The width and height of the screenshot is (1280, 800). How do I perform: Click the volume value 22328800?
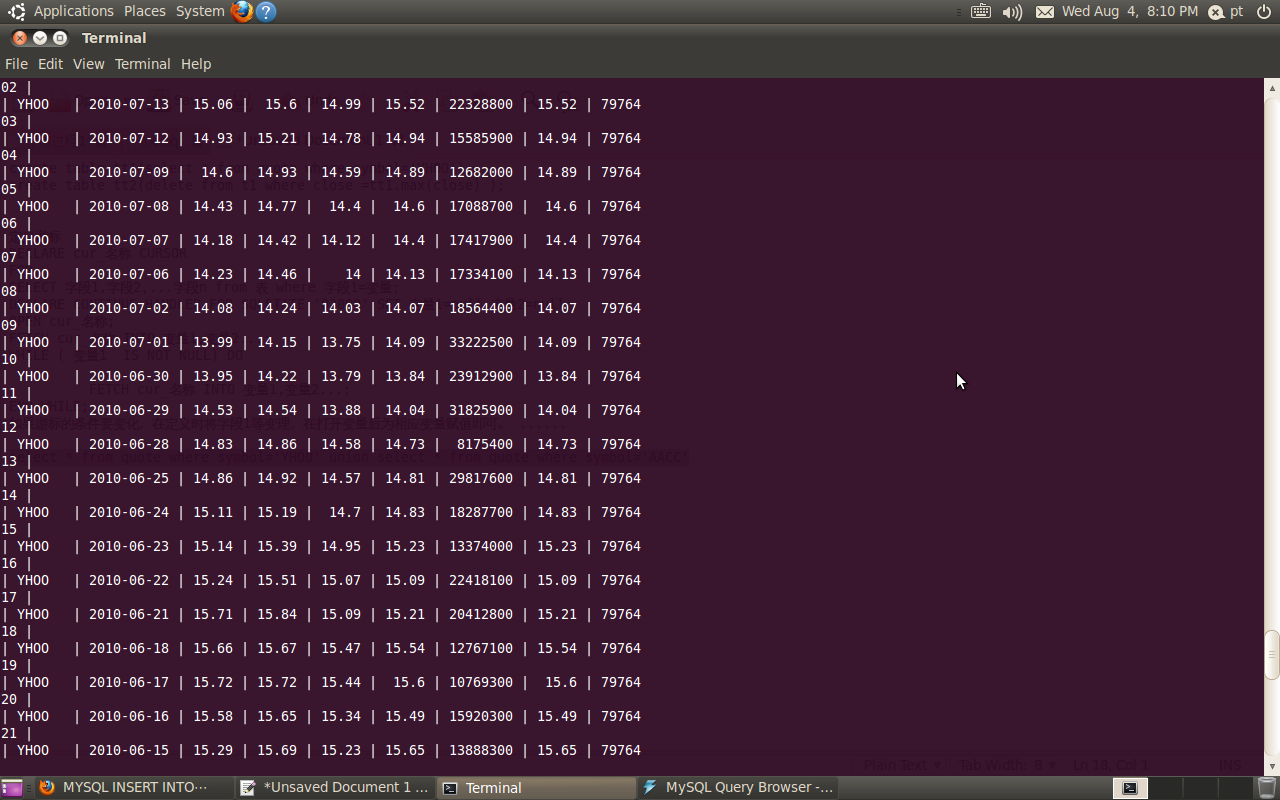pyautogui.click(x=481, y=104)
